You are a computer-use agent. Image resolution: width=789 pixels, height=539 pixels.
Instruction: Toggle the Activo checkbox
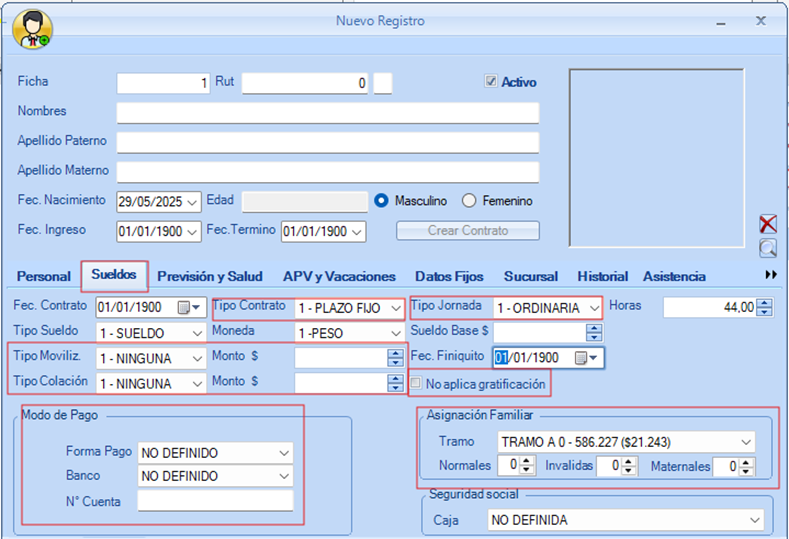click(x=491, y=82)
